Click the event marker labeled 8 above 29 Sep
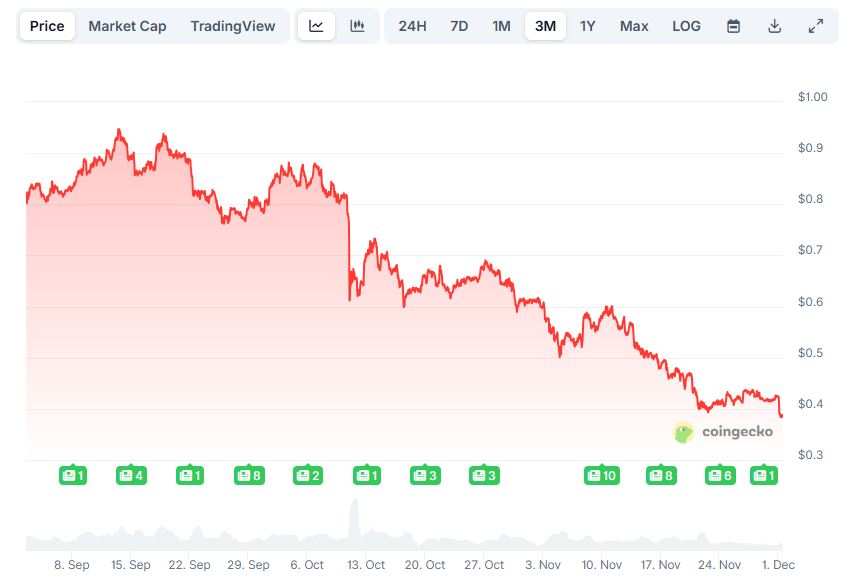Viewport: 846px width, 582px height. pyautogui.click(x=248, y=475)
